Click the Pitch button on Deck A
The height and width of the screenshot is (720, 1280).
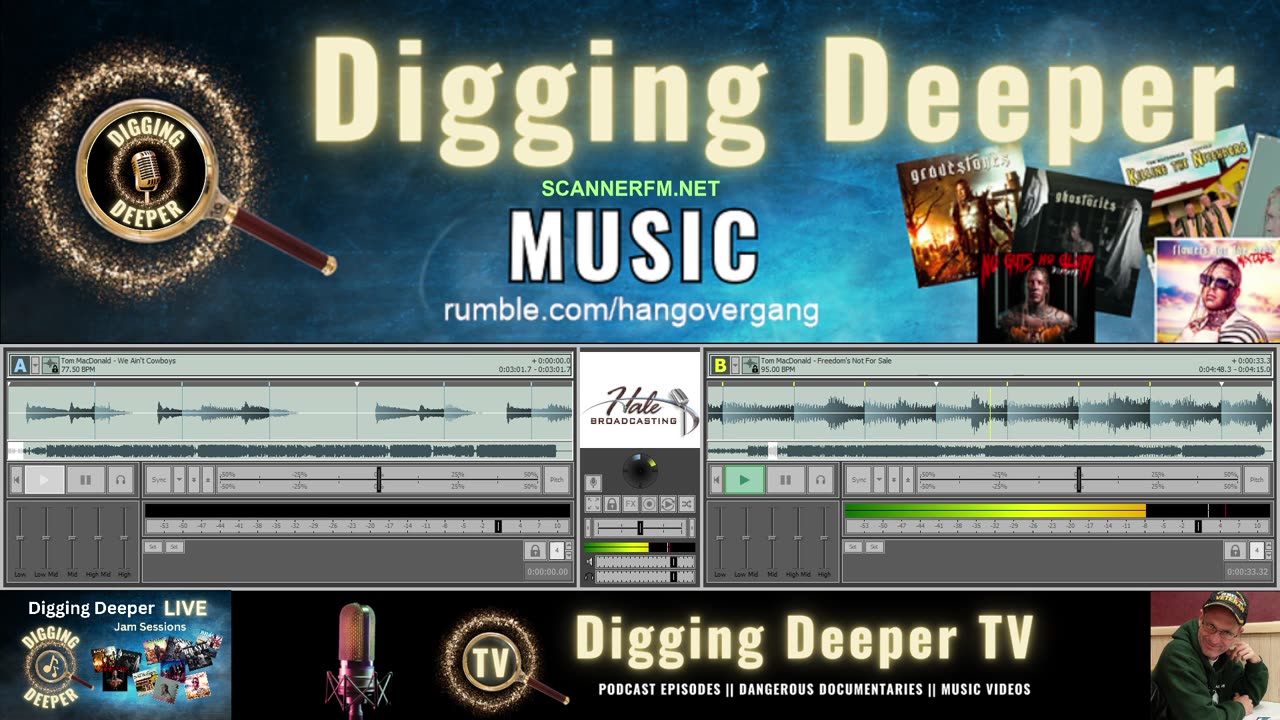pos(557,480)
